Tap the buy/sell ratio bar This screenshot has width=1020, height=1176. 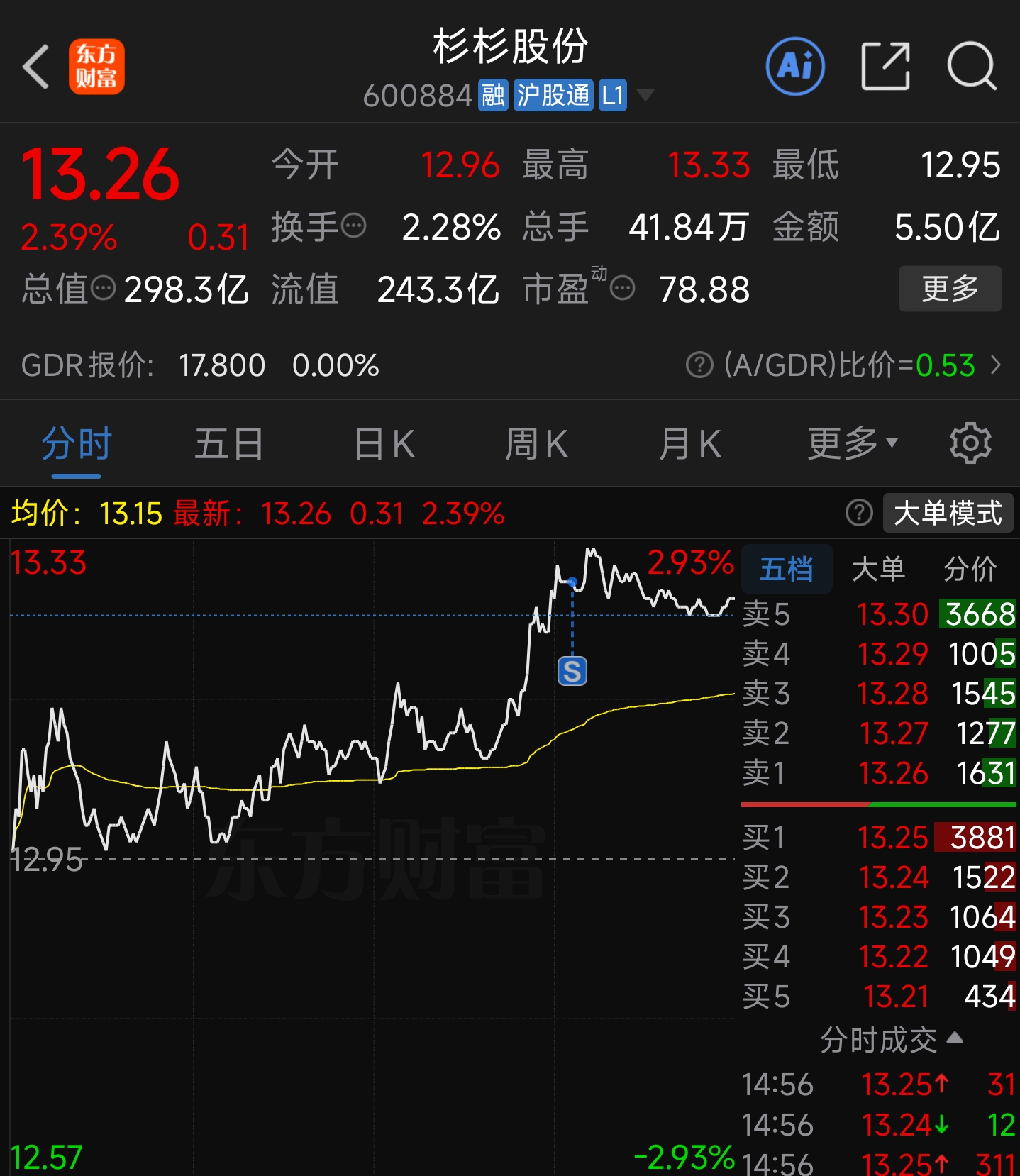point(879,805)
